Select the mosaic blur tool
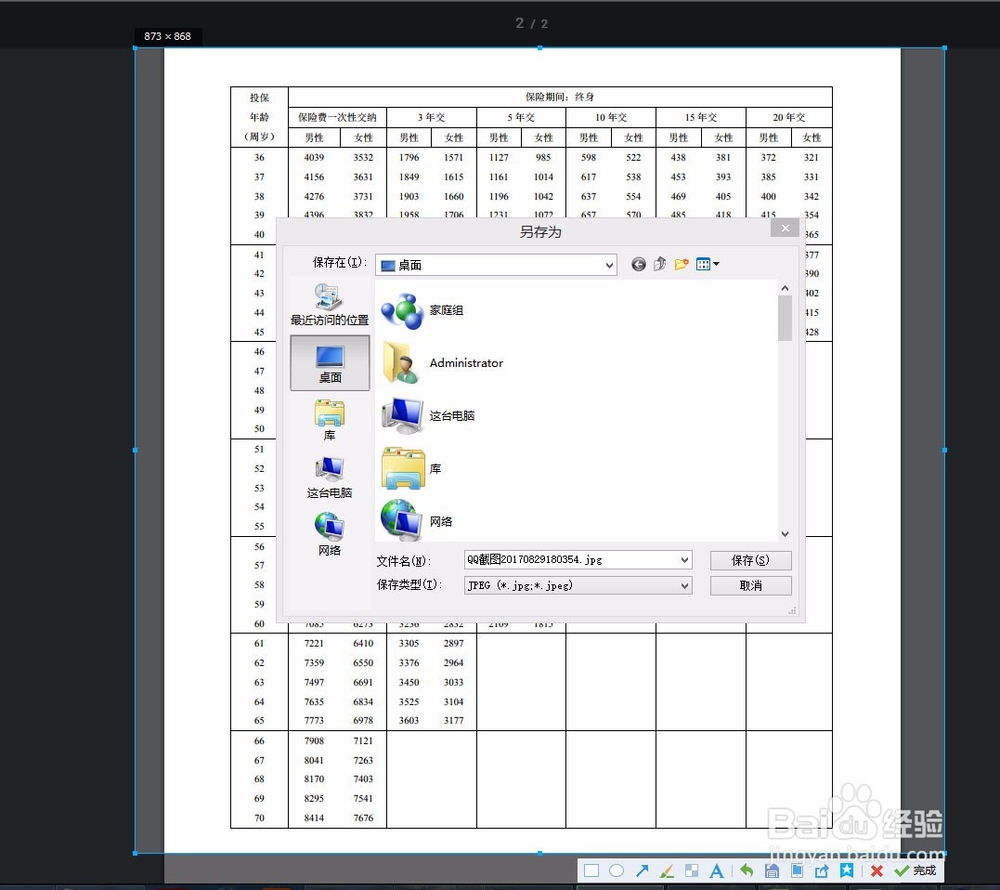Screen dimensions: 1000x890 [x=691, y=871]
